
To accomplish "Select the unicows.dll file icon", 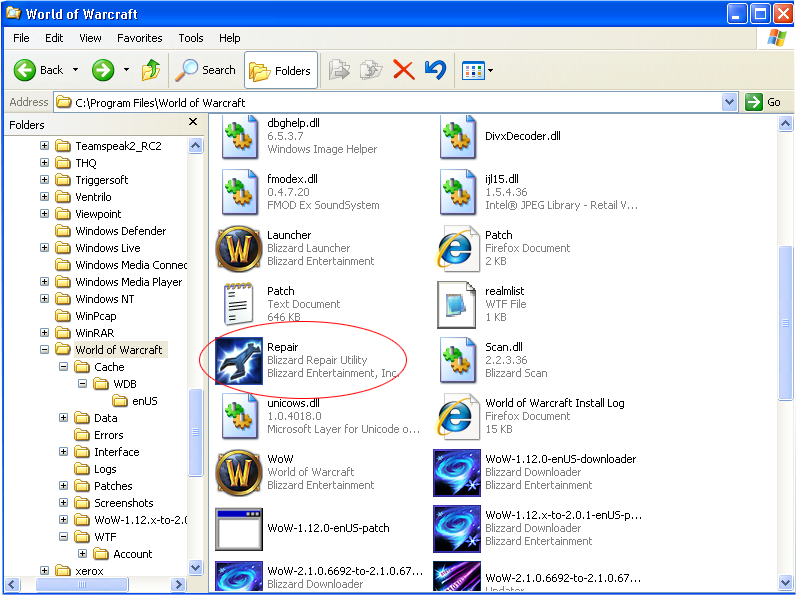I will click(240, 416).
